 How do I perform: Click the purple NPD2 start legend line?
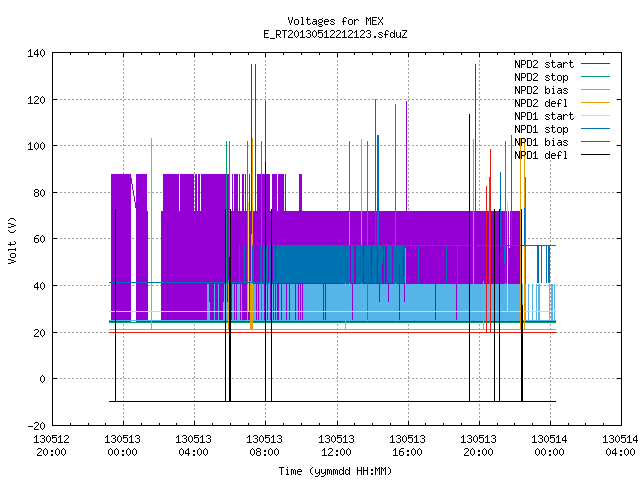pos(596,64)
